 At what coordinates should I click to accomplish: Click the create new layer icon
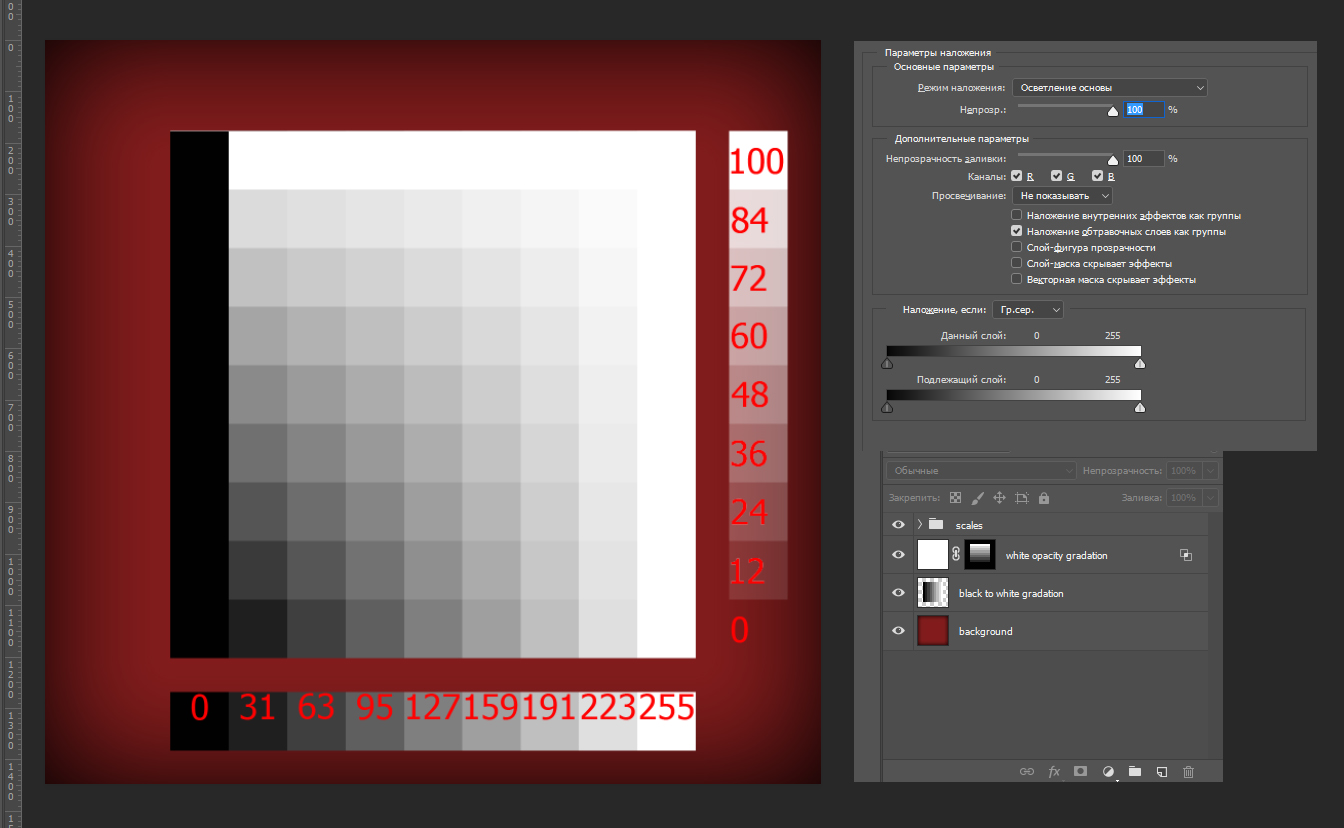(1162, 771)
